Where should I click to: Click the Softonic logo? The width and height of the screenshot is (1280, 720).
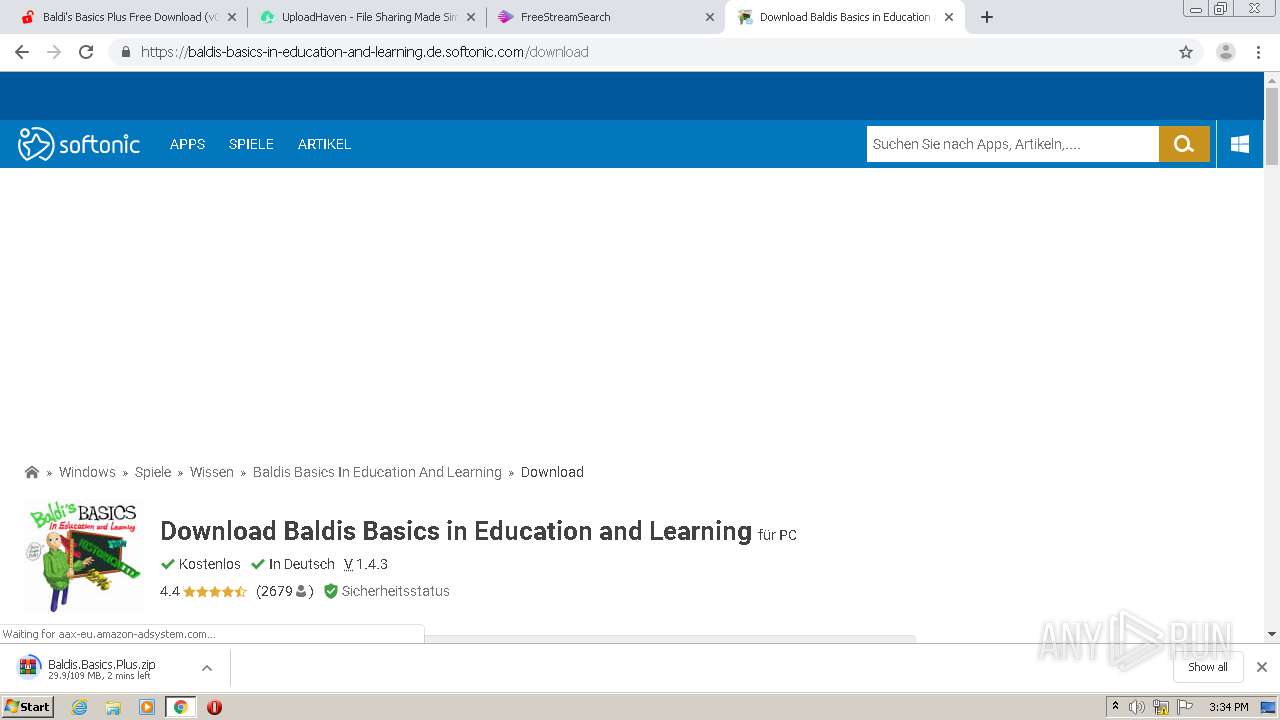point(79,144)
